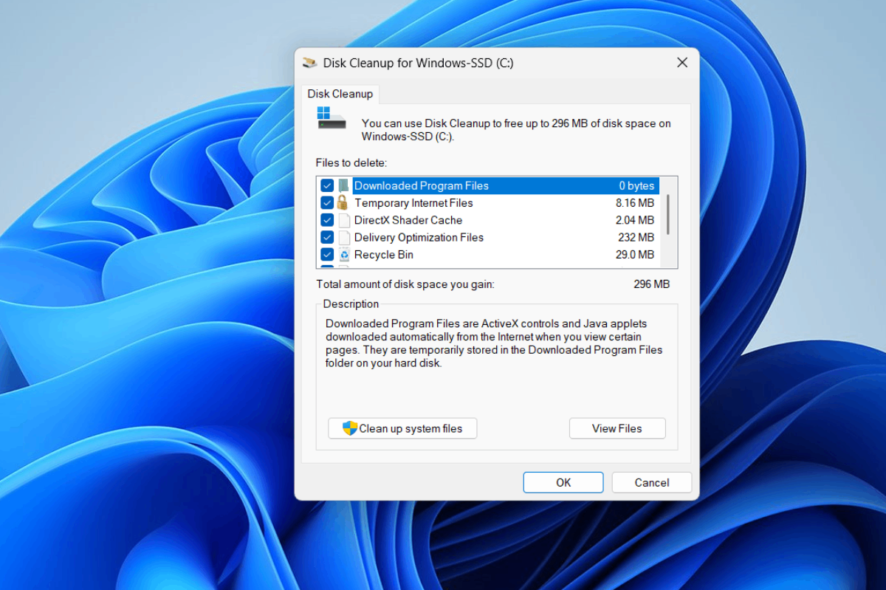Toggle the Delivery Optimization Files checkbox
The image size is (886, 590).
(x=327, y=237)
